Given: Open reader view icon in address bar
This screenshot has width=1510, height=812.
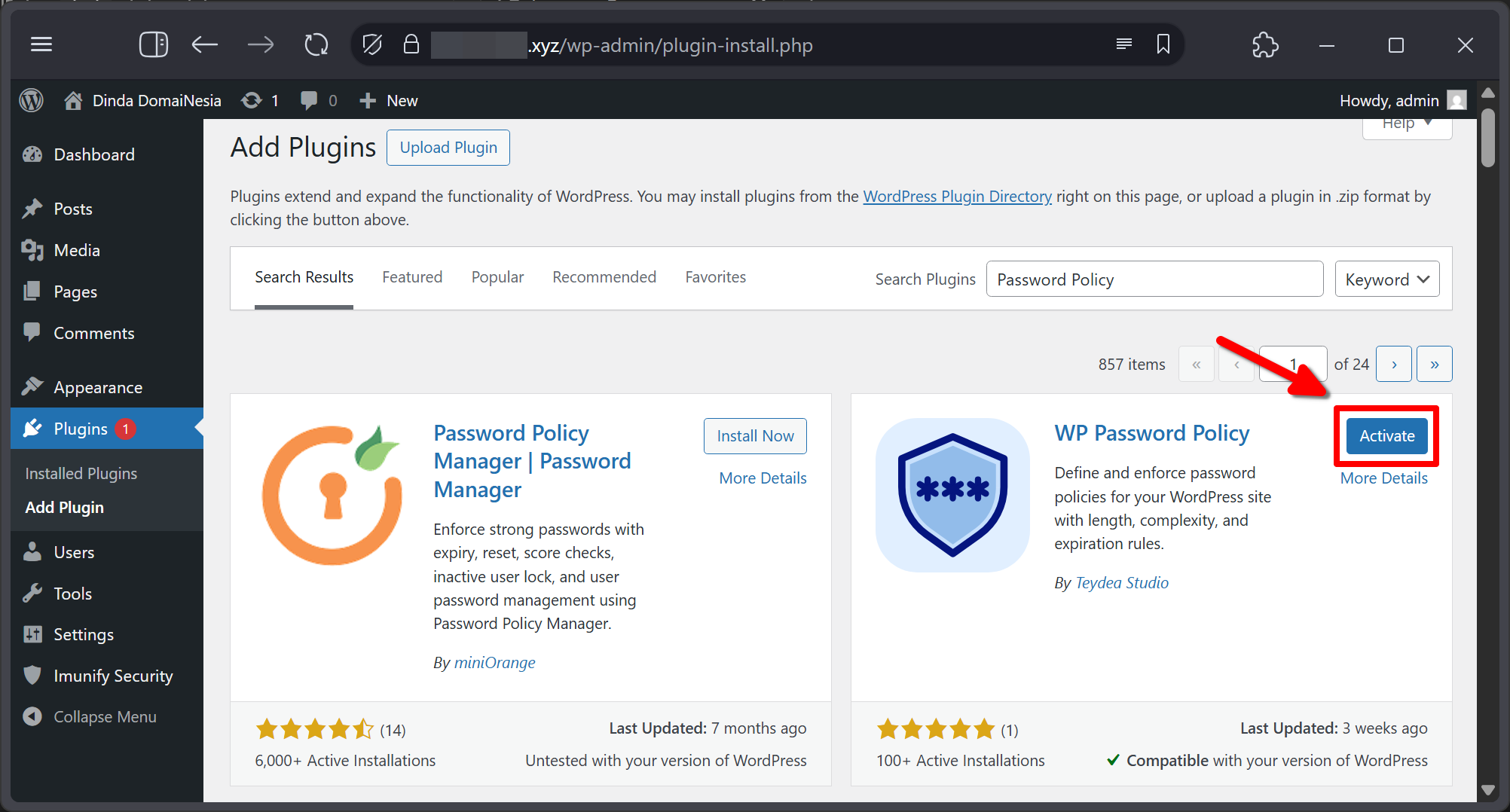Looking at the screenshot, I should tap(1123, 44).
